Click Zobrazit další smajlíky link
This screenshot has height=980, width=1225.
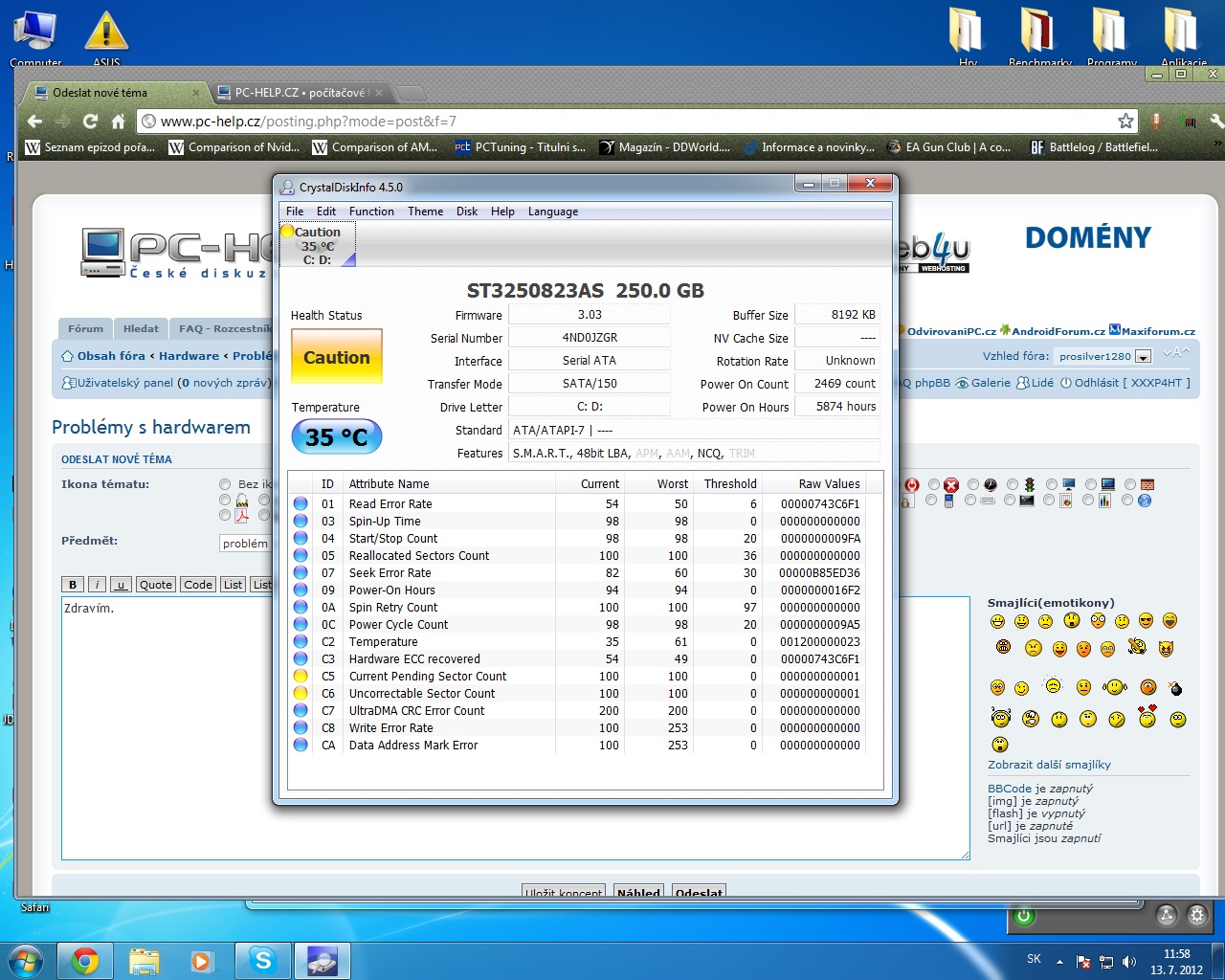pos(1049,765)
